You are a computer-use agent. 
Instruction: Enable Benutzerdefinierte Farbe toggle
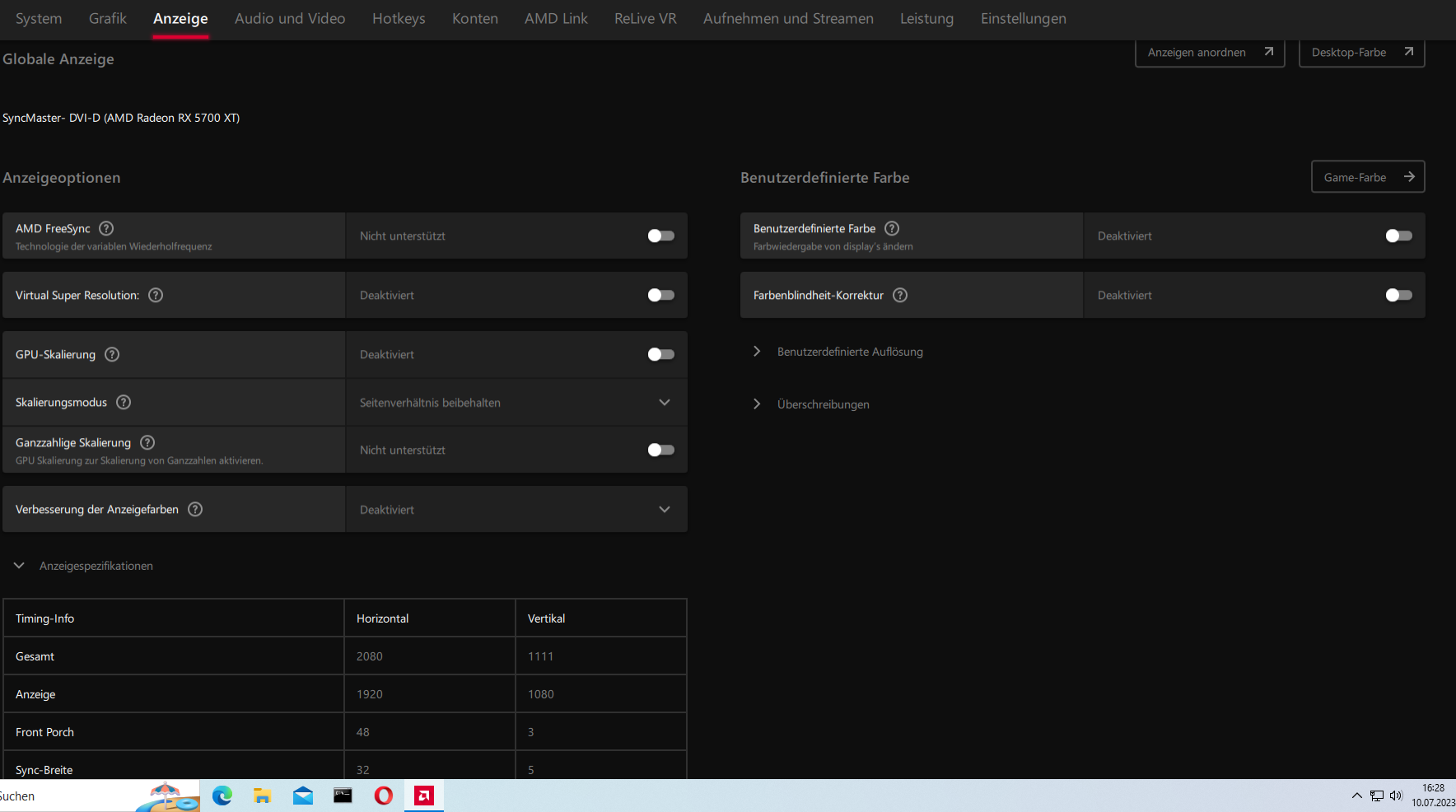(x=1399, y=236)
